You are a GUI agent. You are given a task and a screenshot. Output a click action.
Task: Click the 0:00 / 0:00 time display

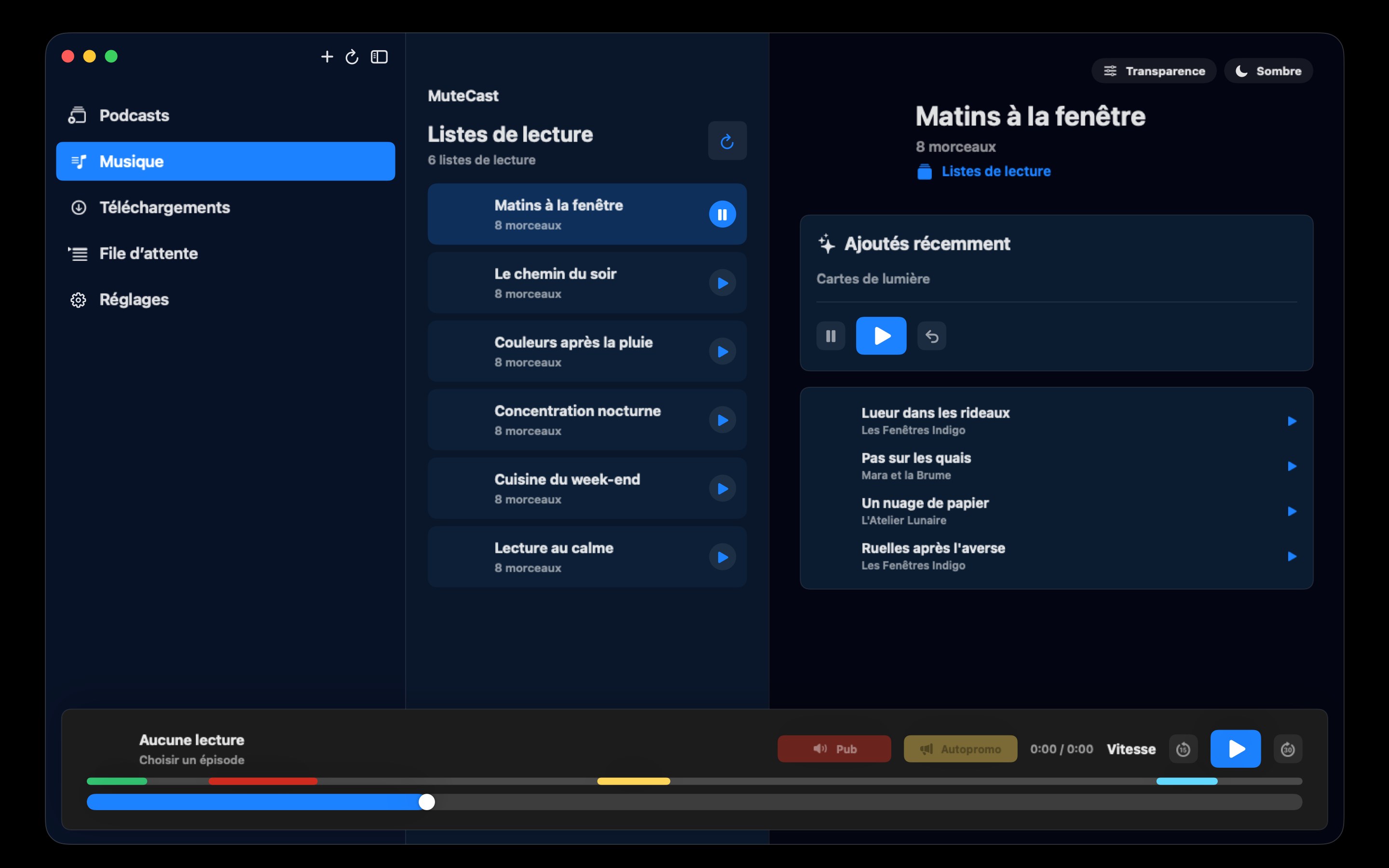tap(1061, 748)
